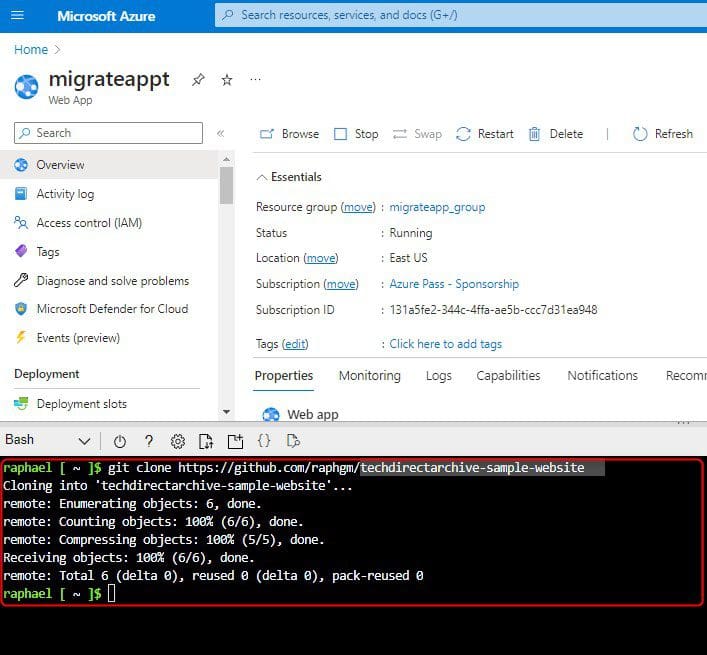Click the web preview icon in Cloud Shell
This screenshot has height=655, width=707.
coord(293,440)
